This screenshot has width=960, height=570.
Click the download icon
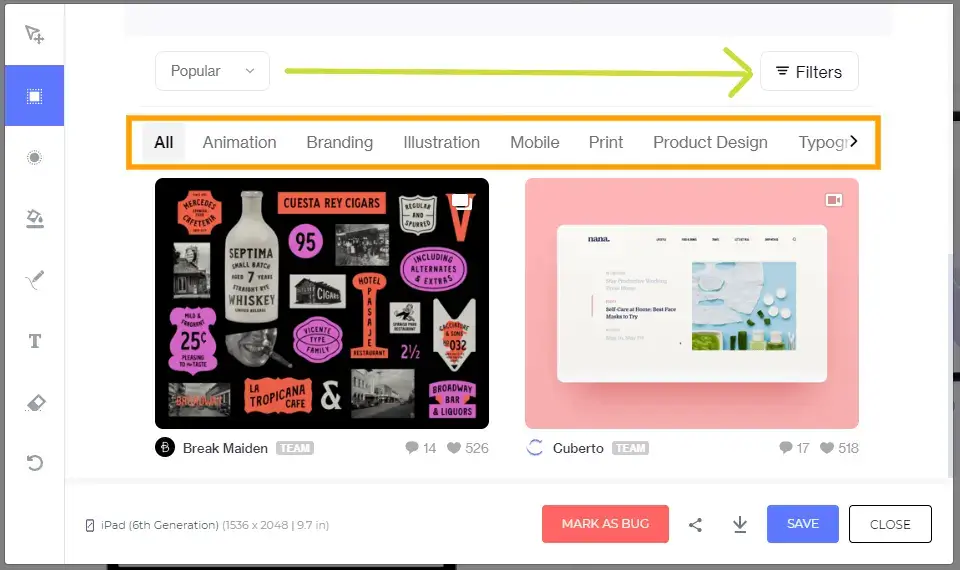740,524
